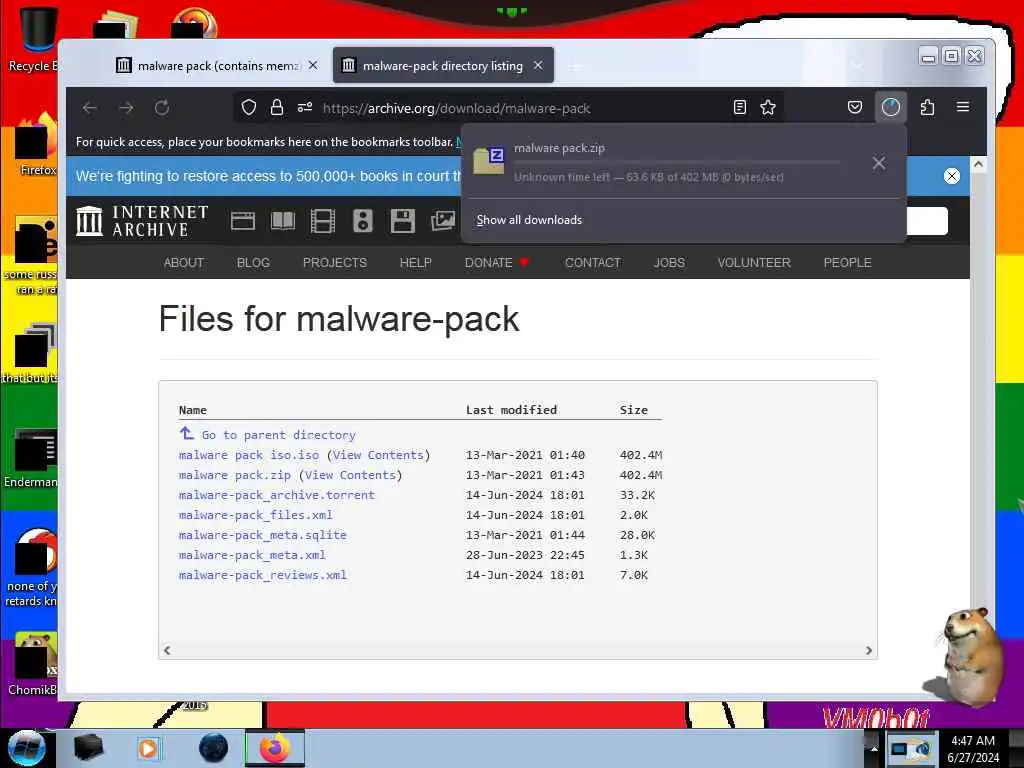Open the media player taskbar icon
The height and width of the screenshot is (768, 1024).
point(148,748)
